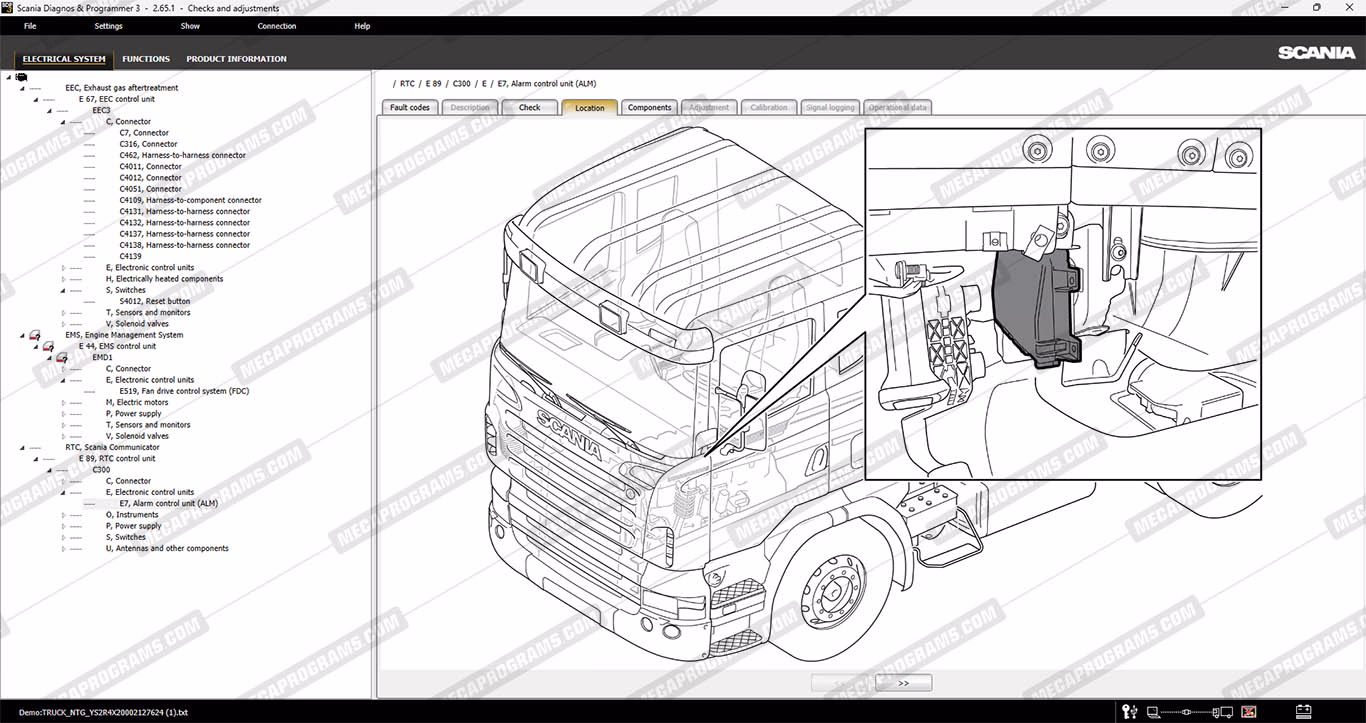
Task: Collapse RTC, Scania Communicator node
Action: tap(22, 447)
